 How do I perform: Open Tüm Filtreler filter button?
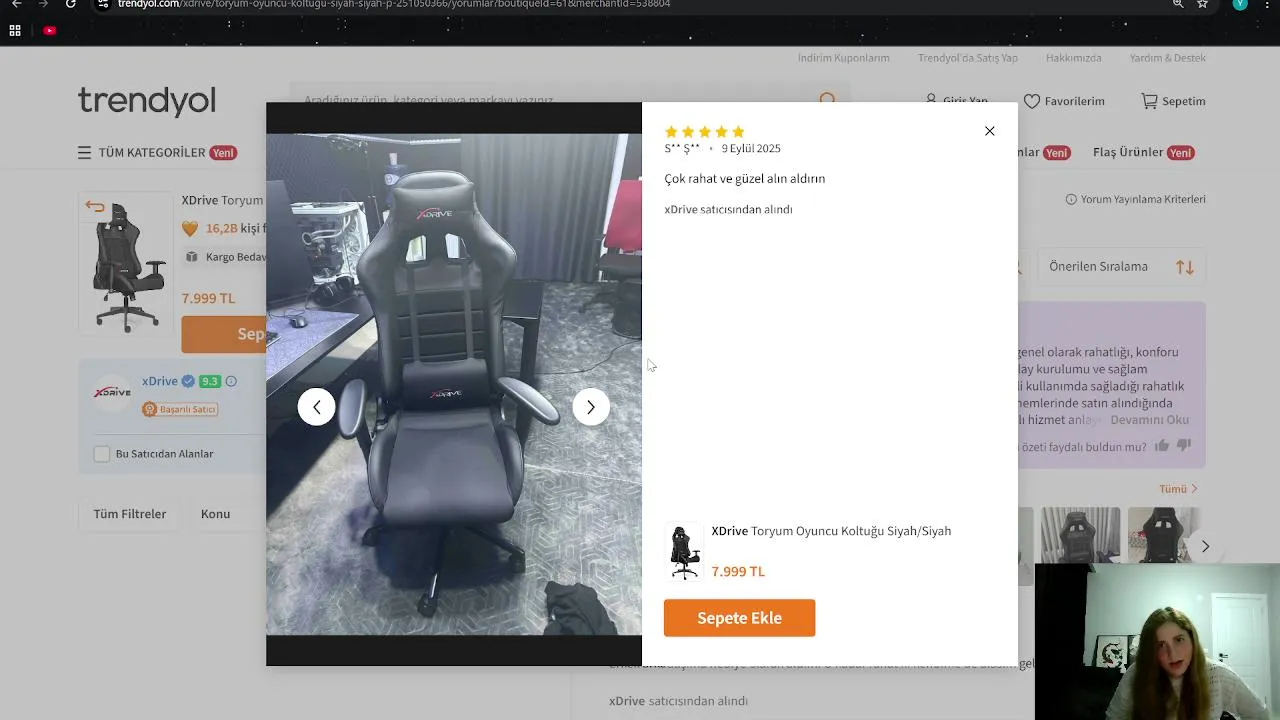[130, 514]
